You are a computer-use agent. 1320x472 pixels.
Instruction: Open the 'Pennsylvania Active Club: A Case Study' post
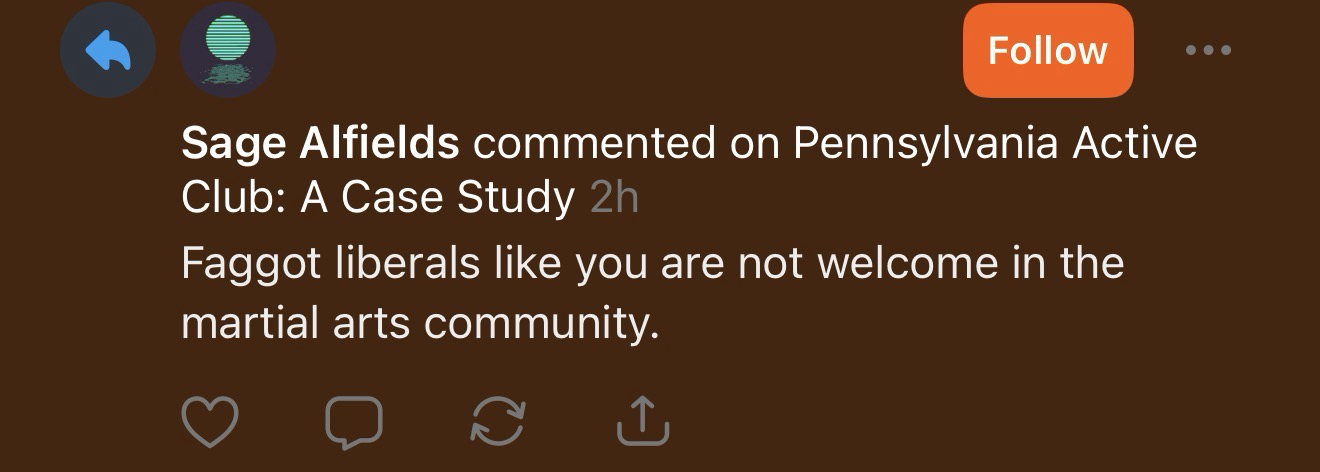point(994,144)
